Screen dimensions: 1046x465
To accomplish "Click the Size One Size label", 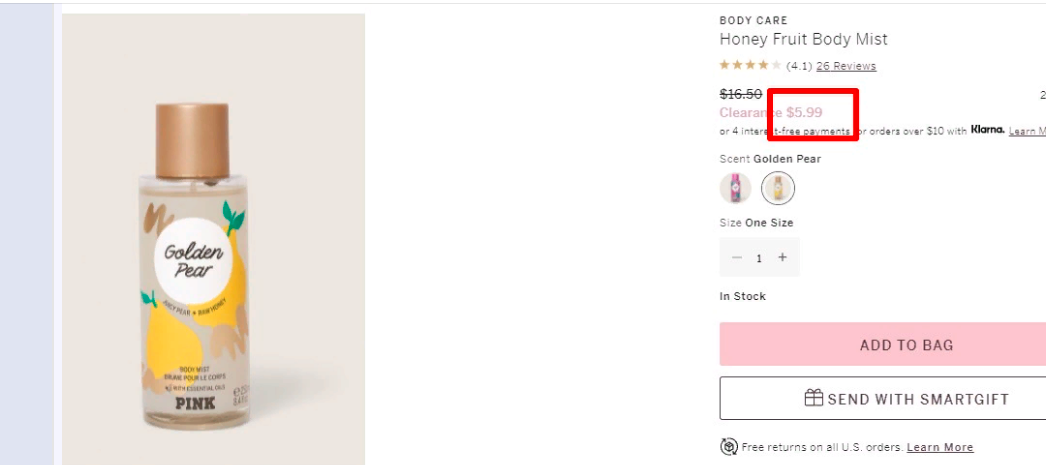I will [756, 223].
